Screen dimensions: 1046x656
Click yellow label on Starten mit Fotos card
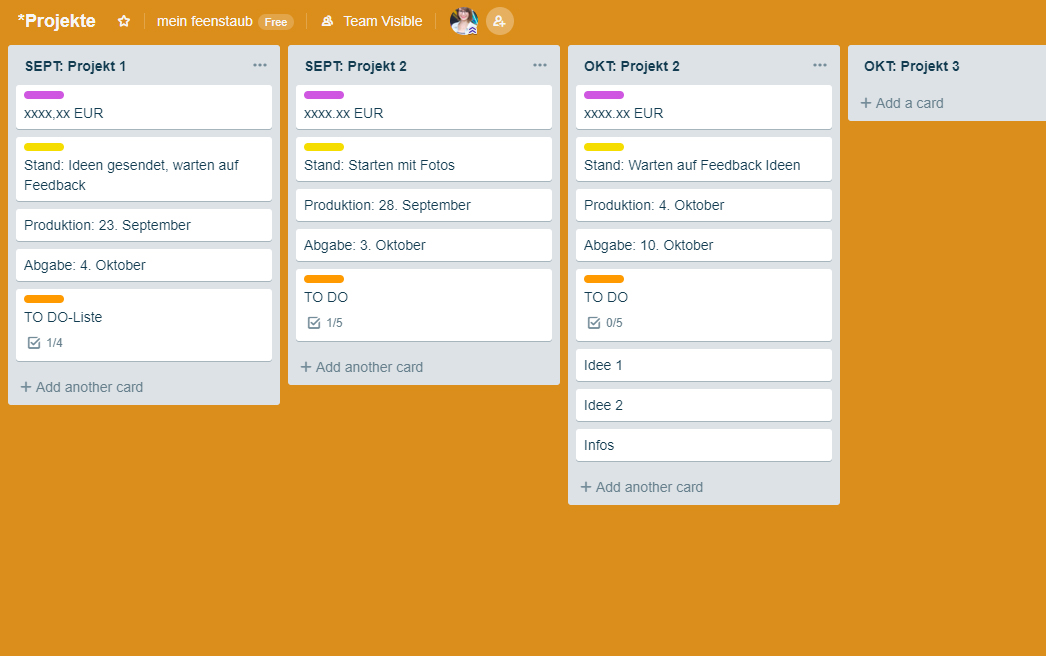324,147
